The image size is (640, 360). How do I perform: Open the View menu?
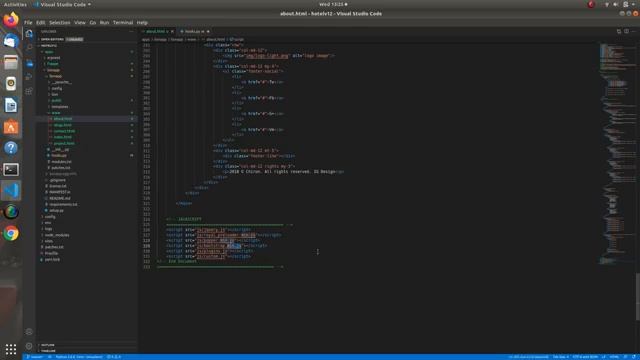pyautogui.click(x=80, y=22)
